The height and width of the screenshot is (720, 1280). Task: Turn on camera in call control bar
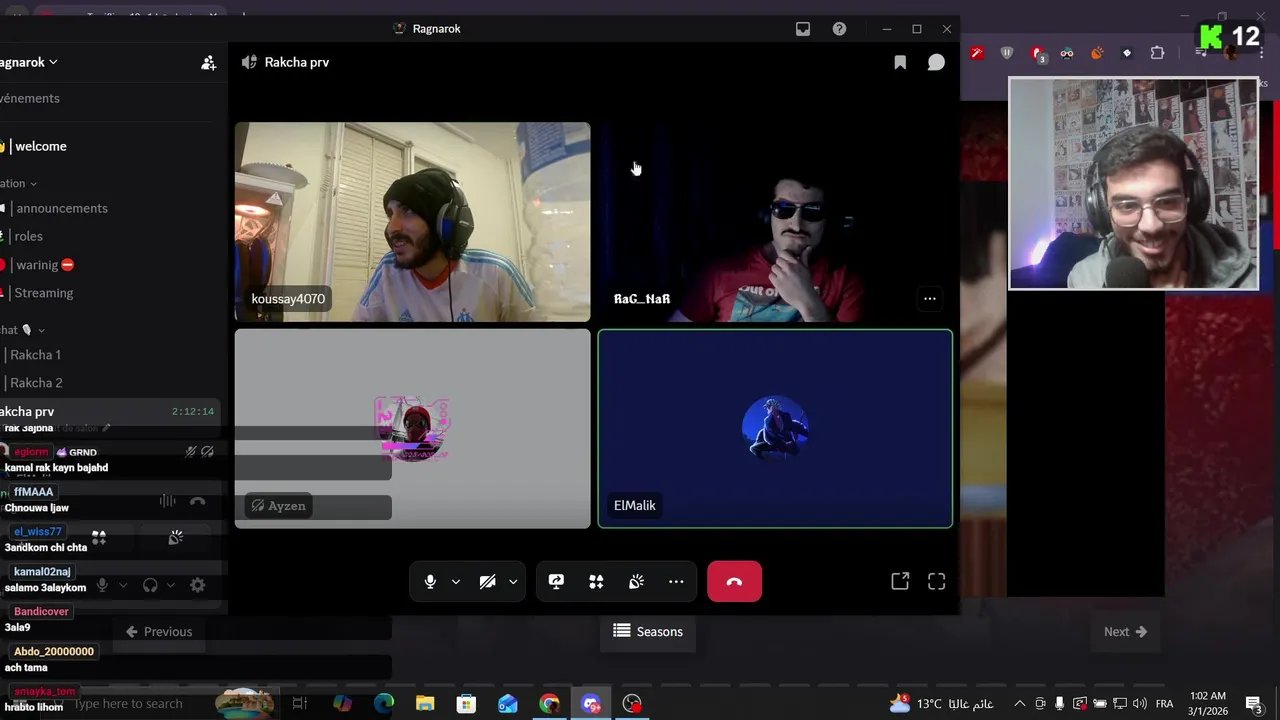point(487,582)
